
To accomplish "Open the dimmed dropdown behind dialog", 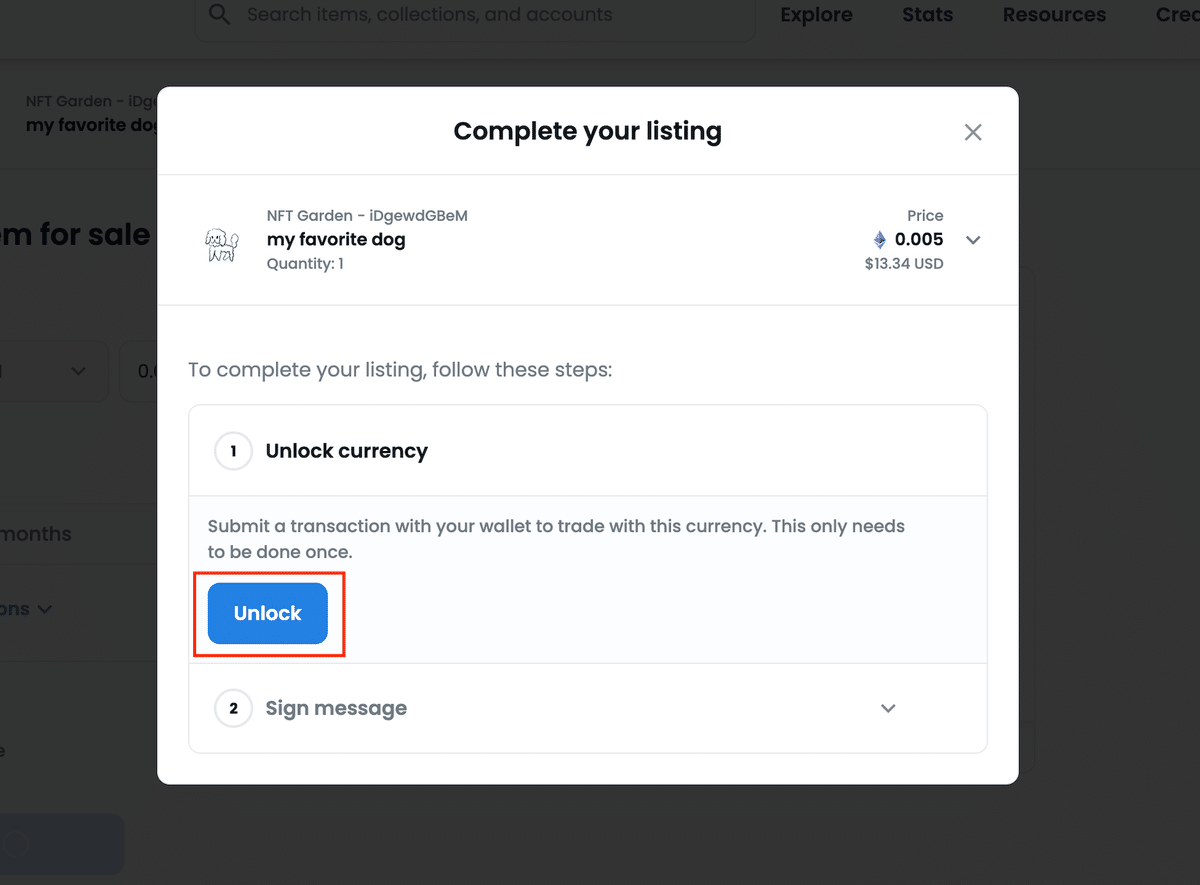I will click(50, 371).
